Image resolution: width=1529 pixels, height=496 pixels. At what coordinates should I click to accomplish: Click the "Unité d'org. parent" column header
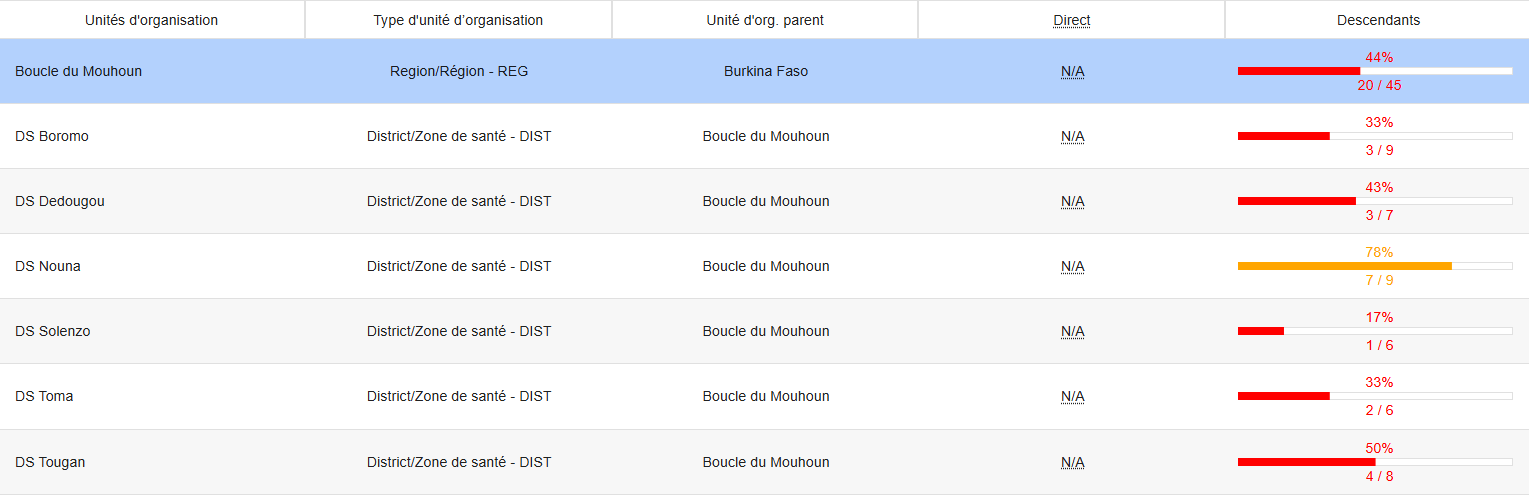tap(765, 20)
